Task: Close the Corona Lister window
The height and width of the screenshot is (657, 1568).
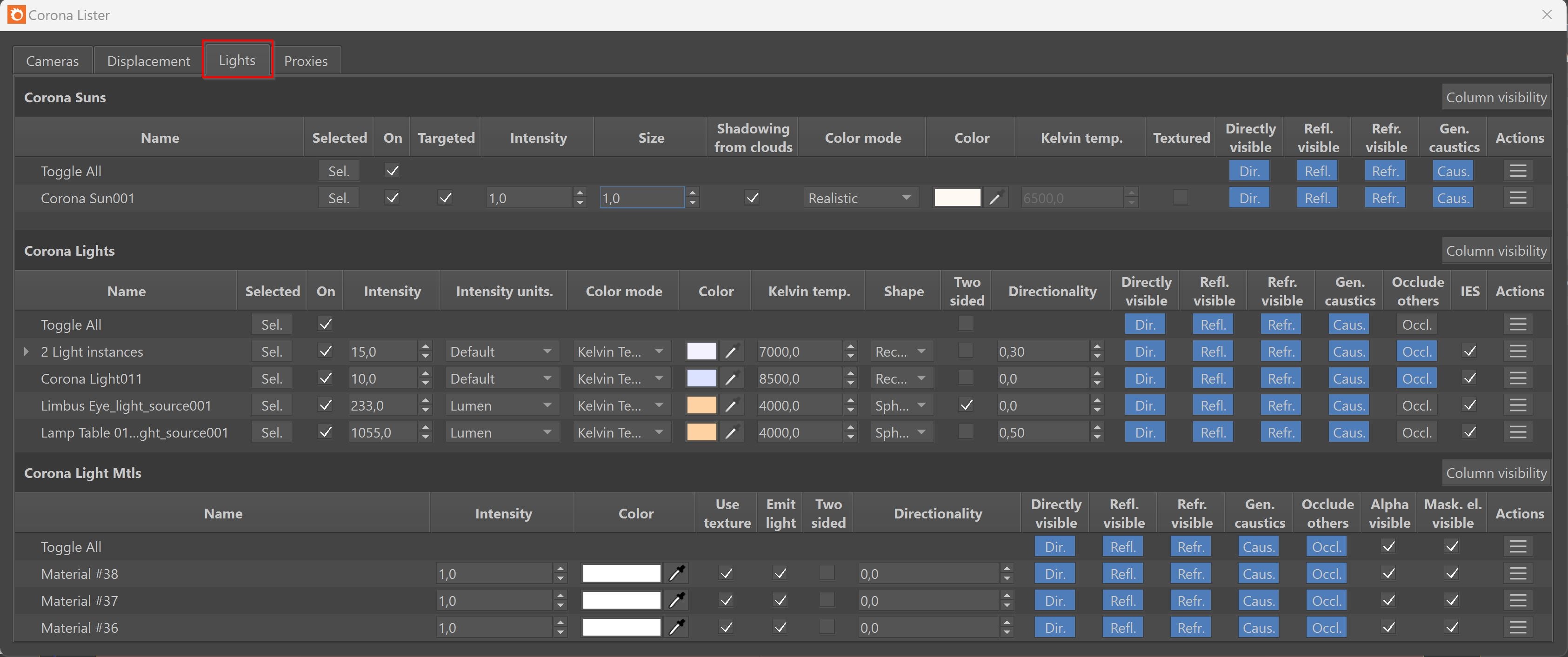Action: (1547, 14)
